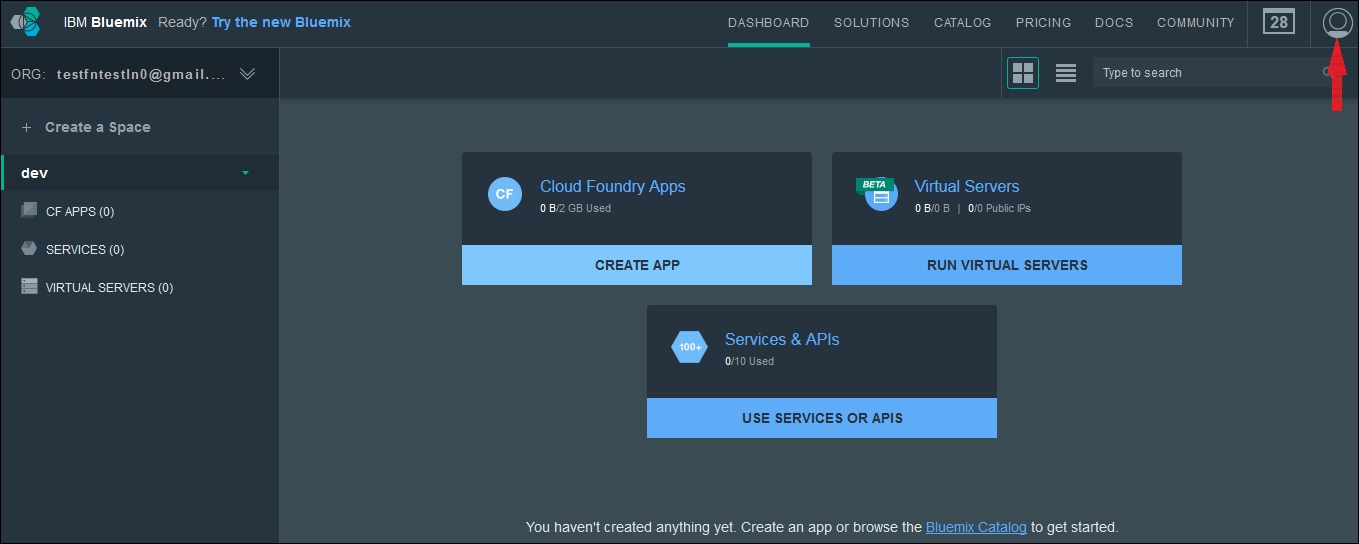This screenshot has width=1359, height=544.
Task: Open the SOLUTIONS menu
Action: click(x=872, y=22)
